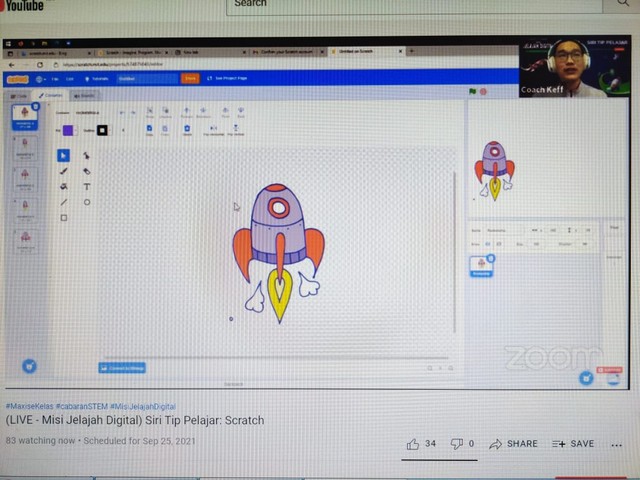The width and height of the screenshot is (640, 480).
Task: Pick the Circle tool
Action: point(87,202)
